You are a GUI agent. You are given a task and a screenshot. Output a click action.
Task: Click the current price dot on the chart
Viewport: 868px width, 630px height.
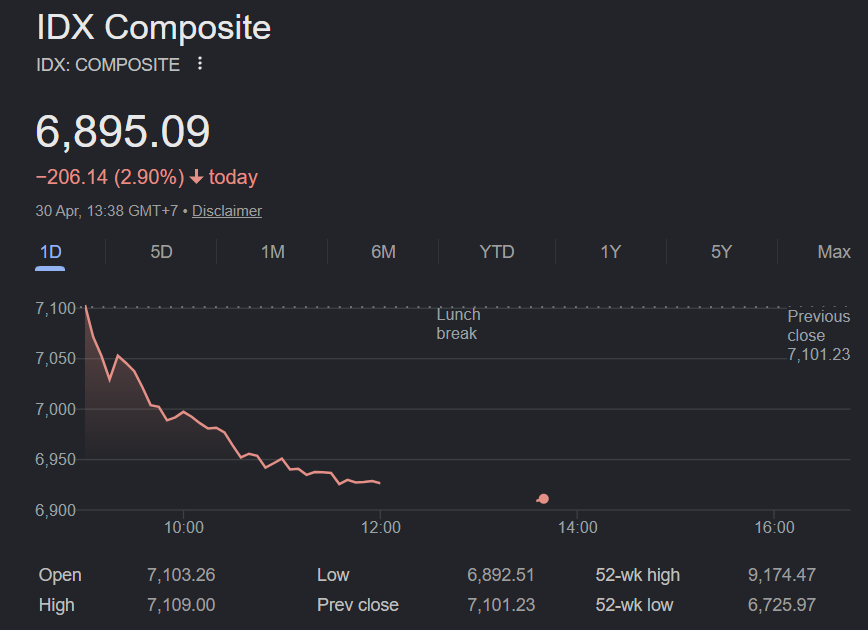[x=543, y=499]
